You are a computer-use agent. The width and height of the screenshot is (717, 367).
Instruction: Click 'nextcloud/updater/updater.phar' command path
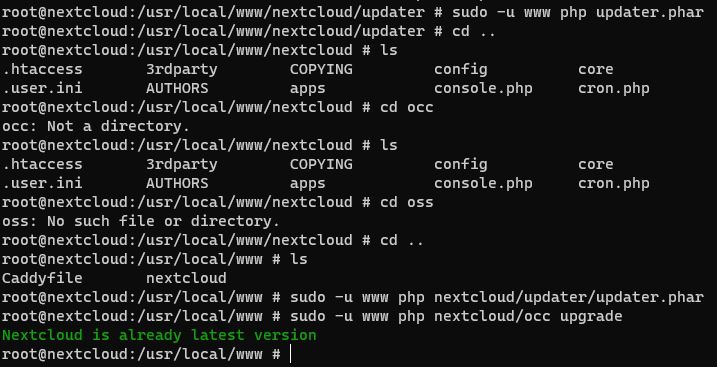click(x=568, y=298)
